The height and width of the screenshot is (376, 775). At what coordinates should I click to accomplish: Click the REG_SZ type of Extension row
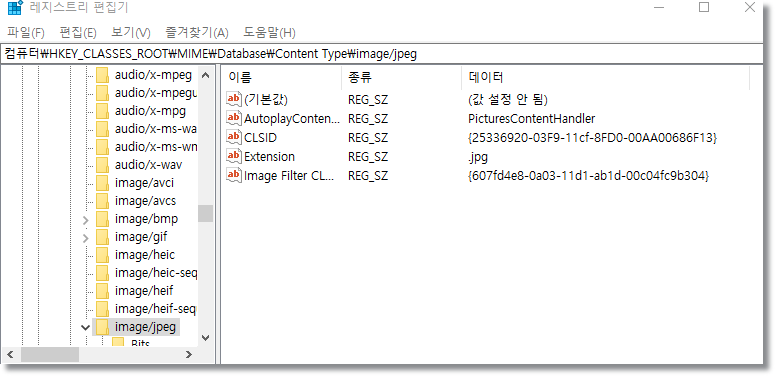(x=368, y=157)
